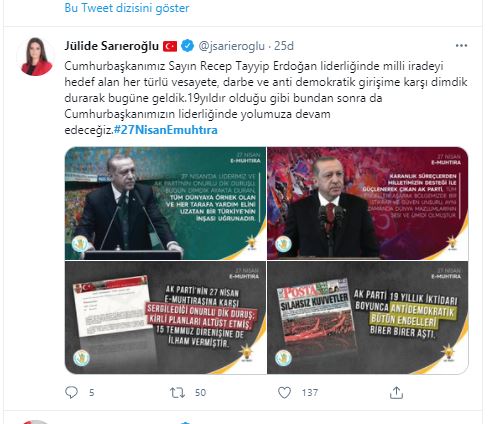Open the three-dot more options menu

click(x=461, y=46)
